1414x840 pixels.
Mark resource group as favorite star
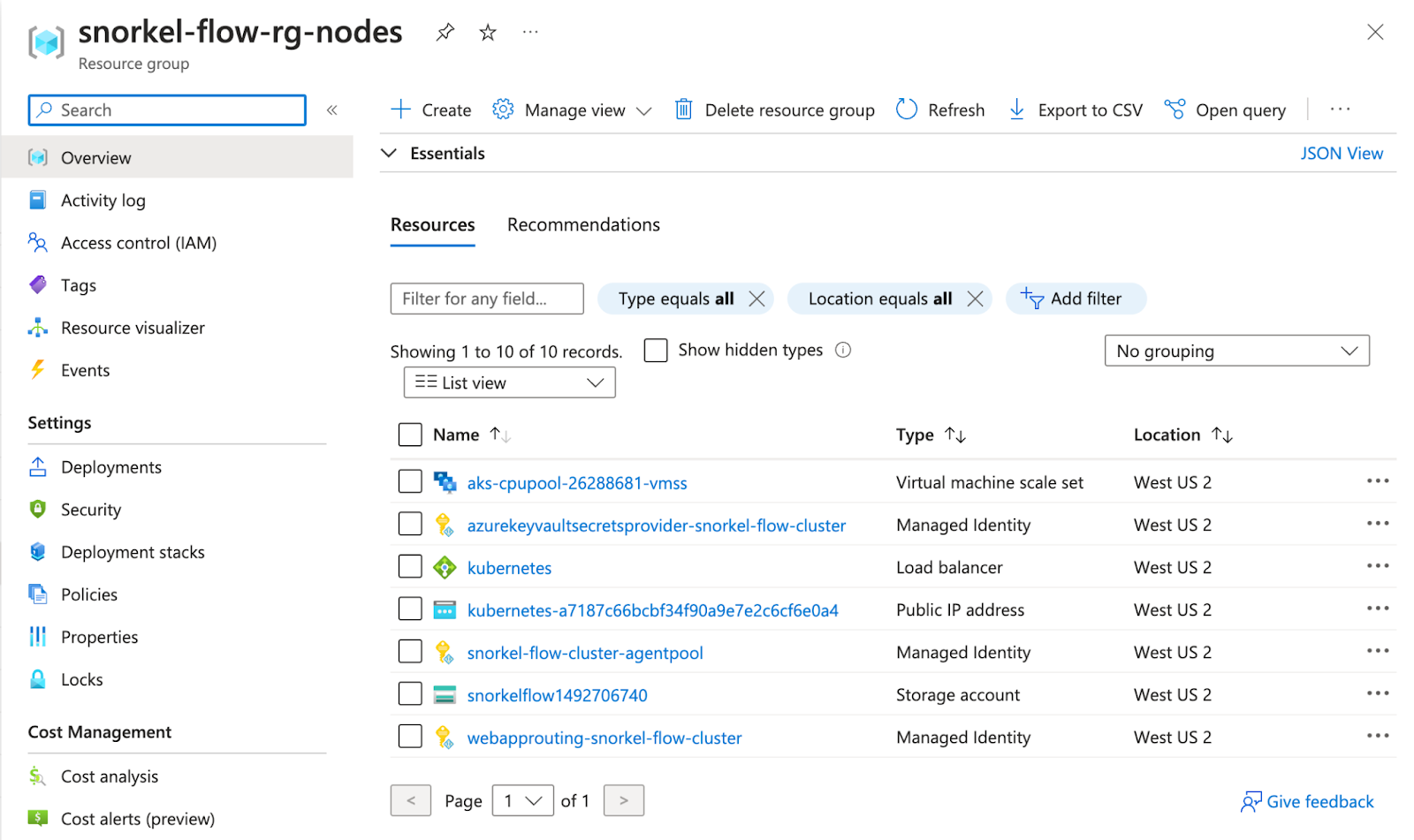tap(488, 33)
